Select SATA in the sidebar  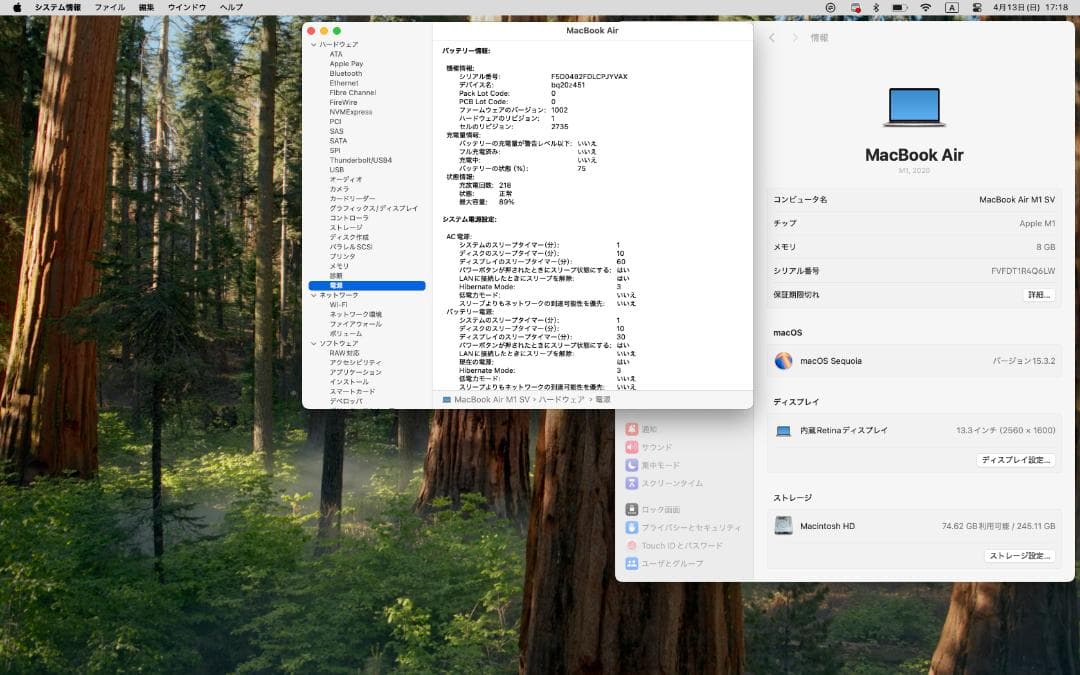click(x=338, y=141)
